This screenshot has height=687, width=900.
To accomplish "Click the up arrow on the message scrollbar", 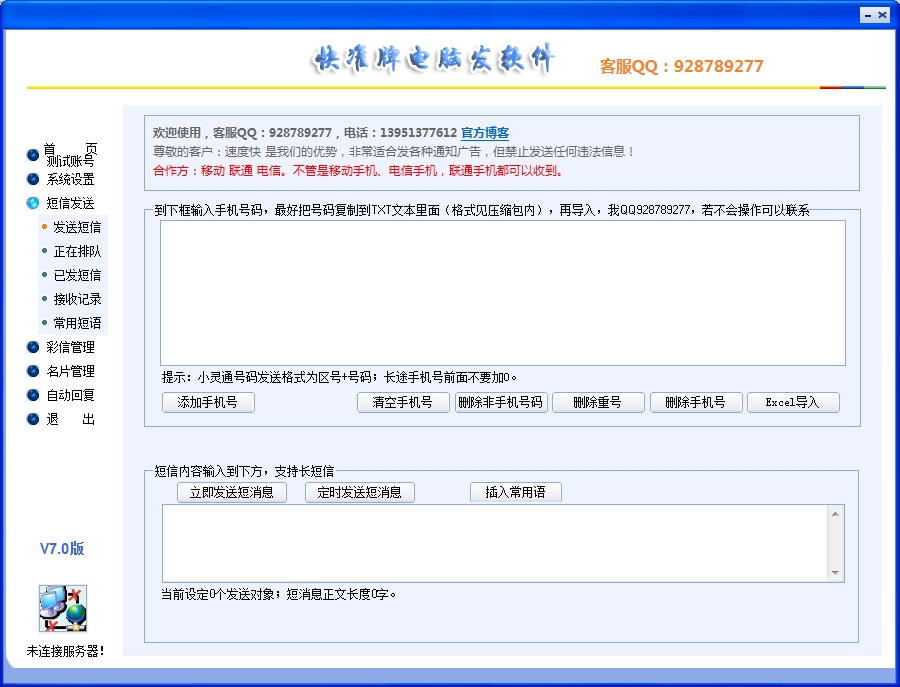I will 836,514.
